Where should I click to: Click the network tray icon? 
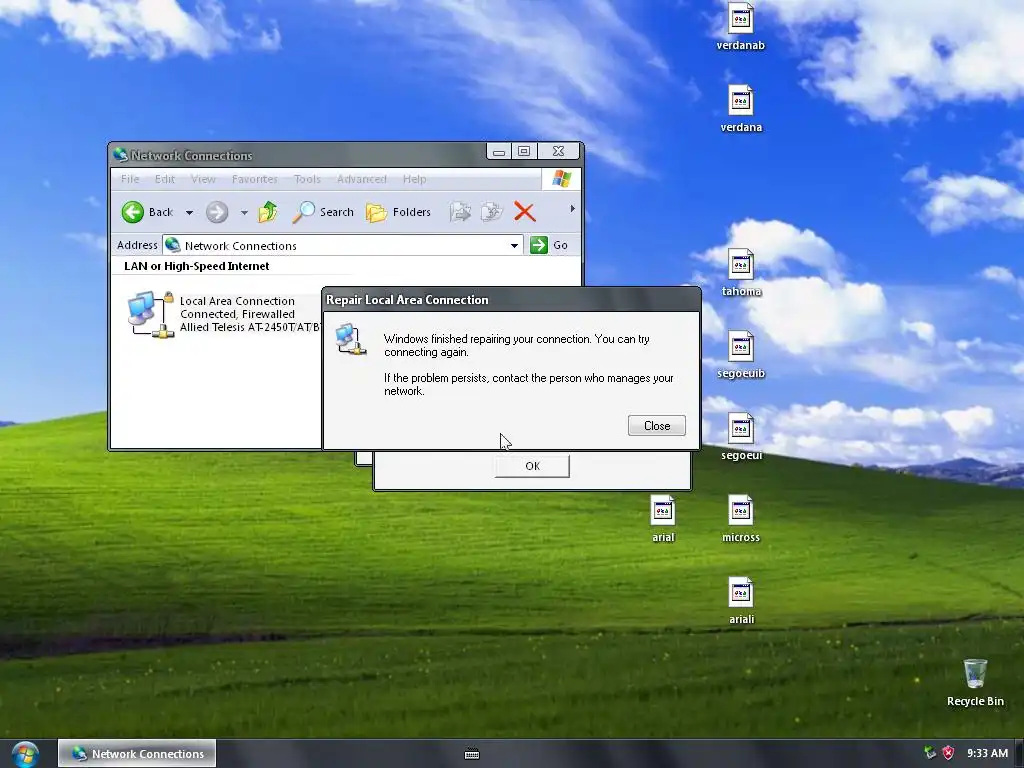click(929, 753)
